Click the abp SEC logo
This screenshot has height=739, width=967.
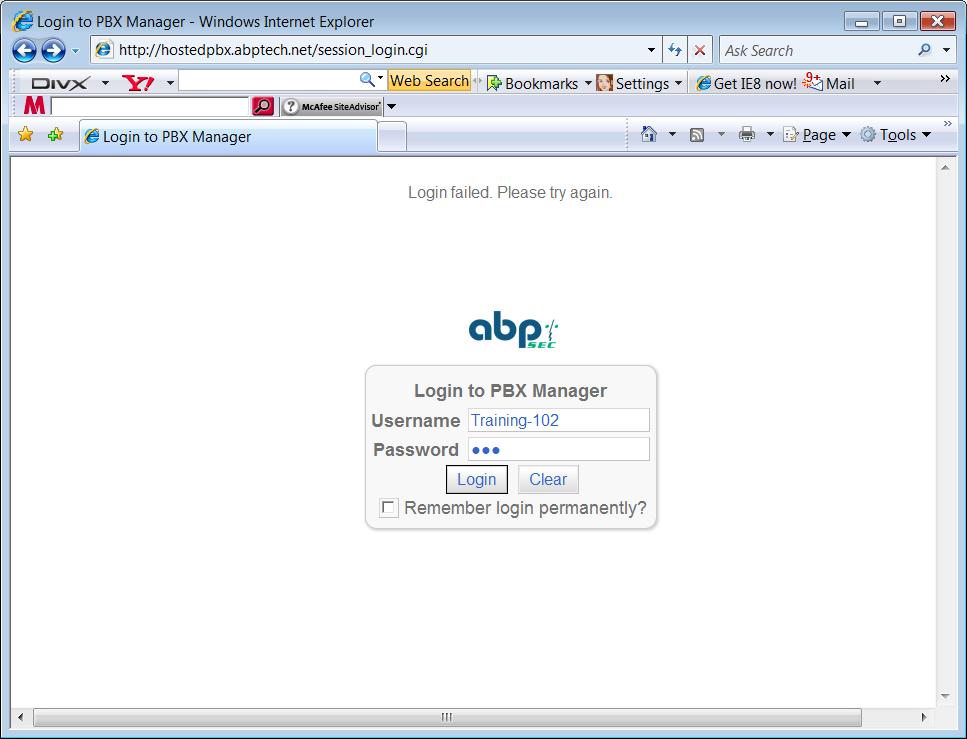pos(513,329)
